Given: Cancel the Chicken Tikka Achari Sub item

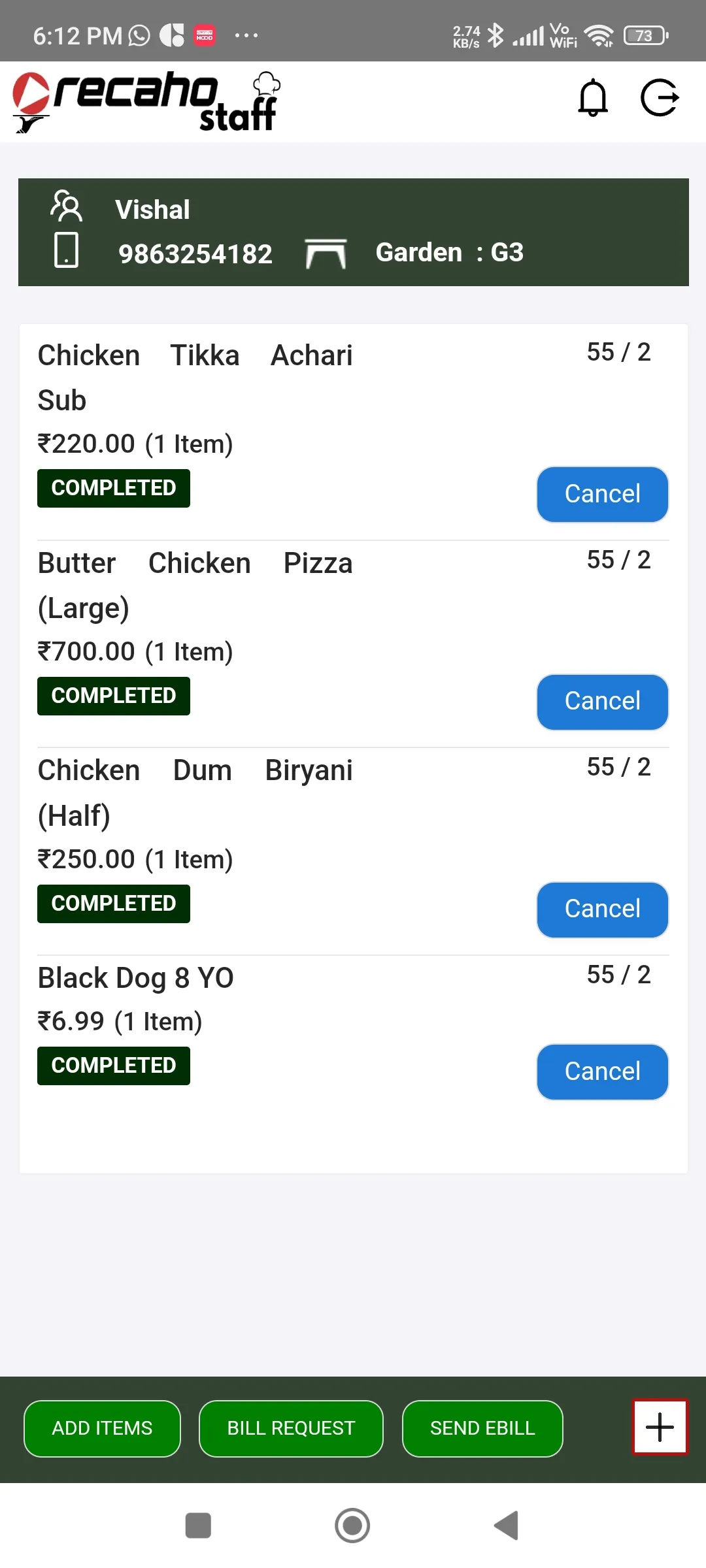Looking at the screenshot, I should point(602,494).
